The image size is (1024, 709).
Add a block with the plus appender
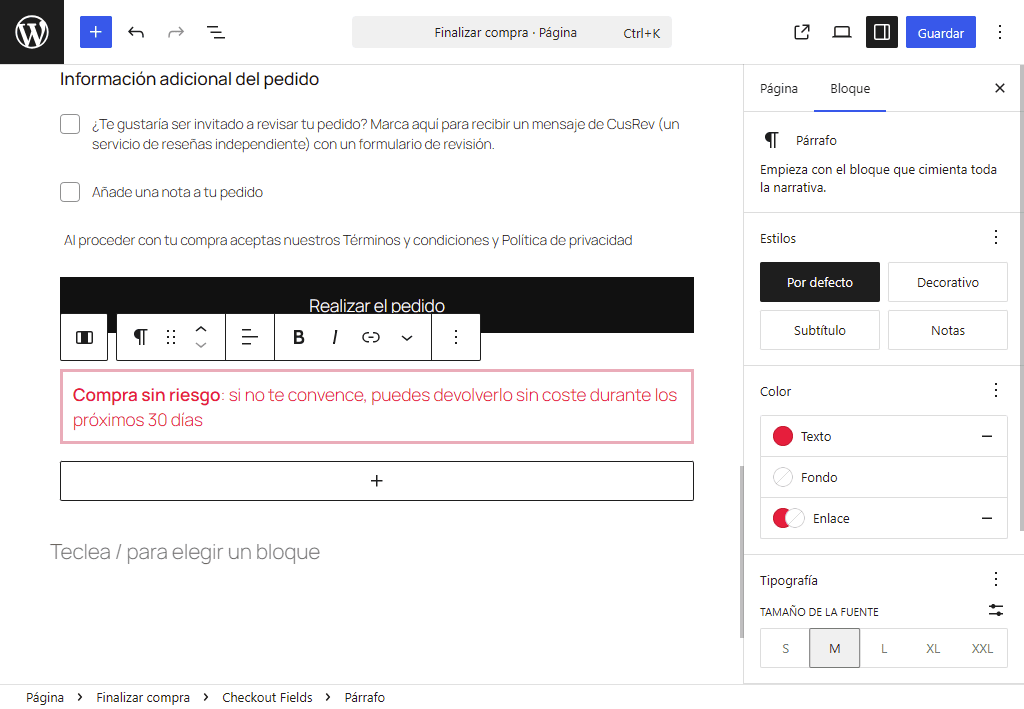coord(377,481)
